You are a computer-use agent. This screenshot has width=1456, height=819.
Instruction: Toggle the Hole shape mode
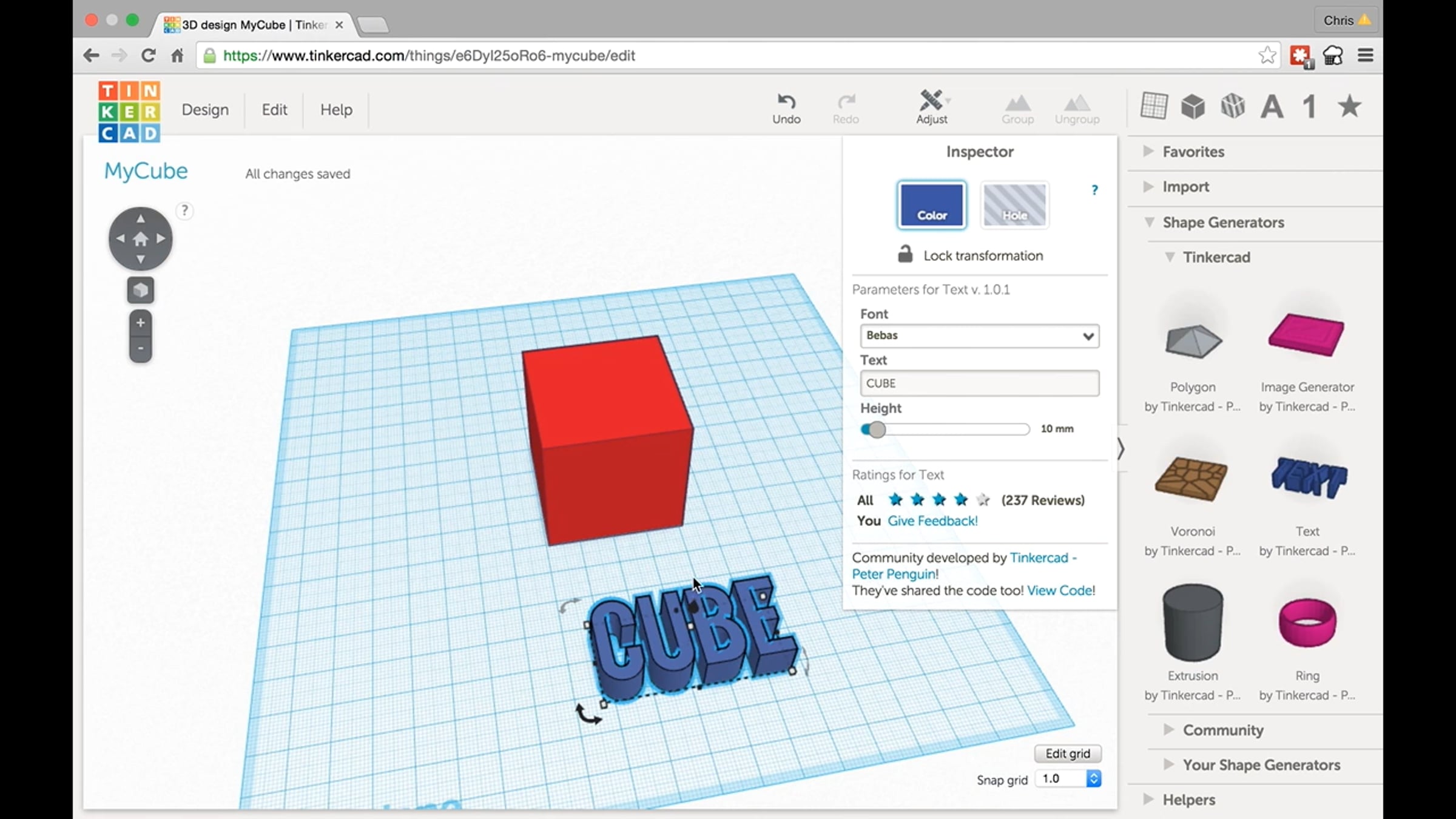1014,205
